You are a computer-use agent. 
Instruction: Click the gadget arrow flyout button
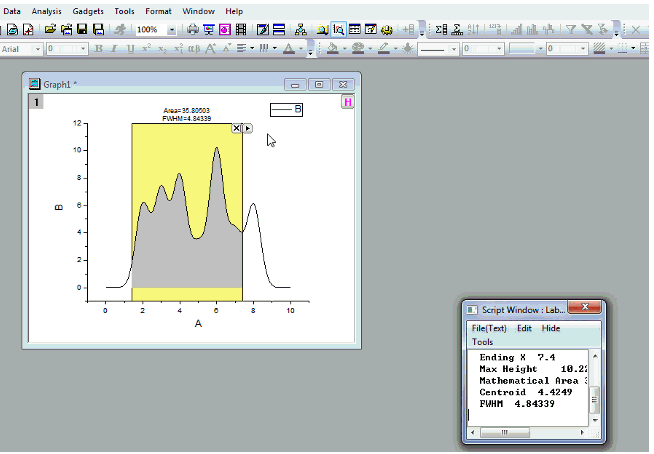point(247,128)
